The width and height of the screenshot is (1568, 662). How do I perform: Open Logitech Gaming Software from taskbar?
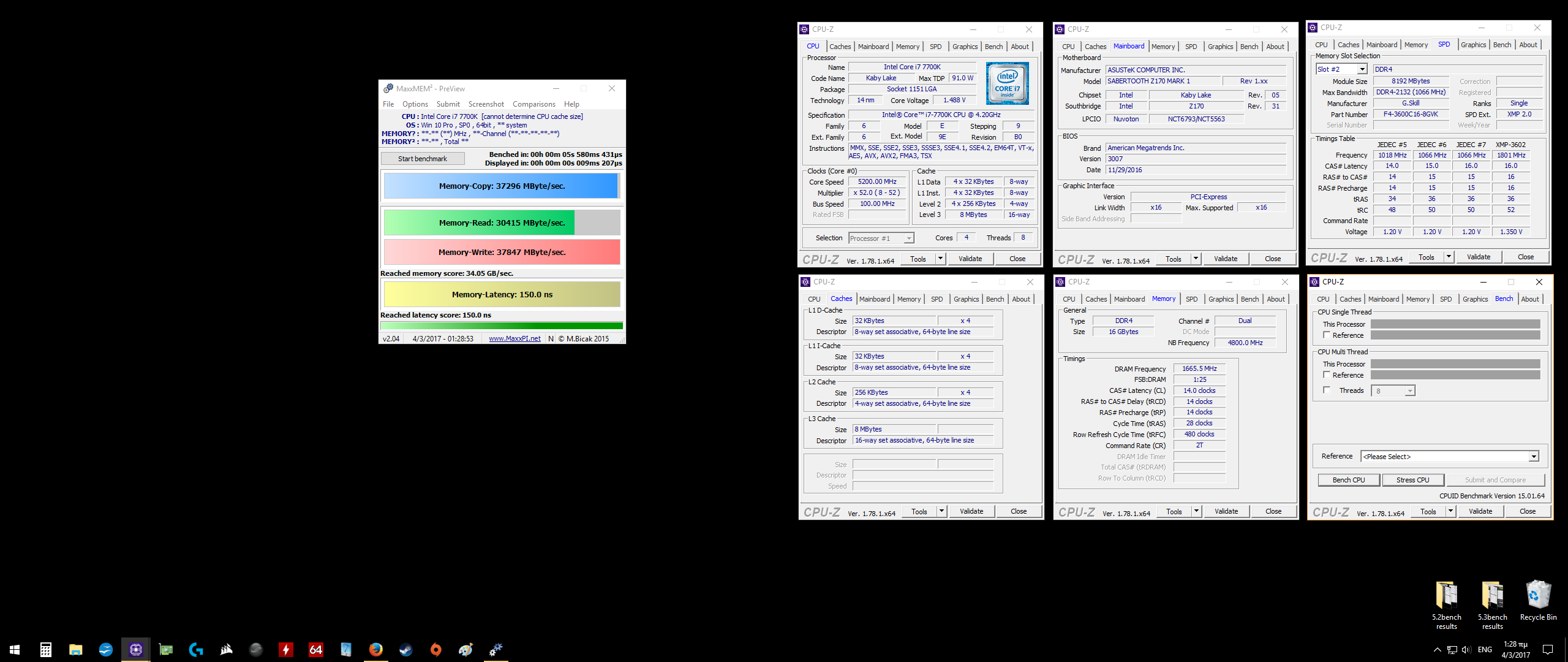click(x=195, y=650)
